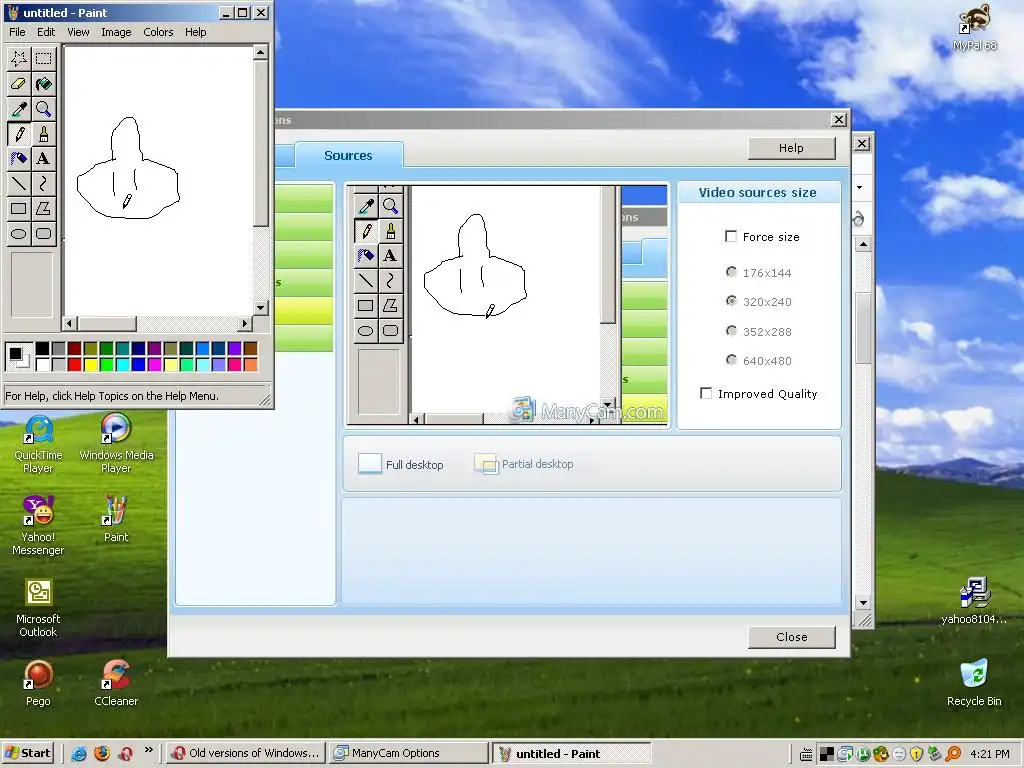Open the Image menu in Paint

(116, 32)
